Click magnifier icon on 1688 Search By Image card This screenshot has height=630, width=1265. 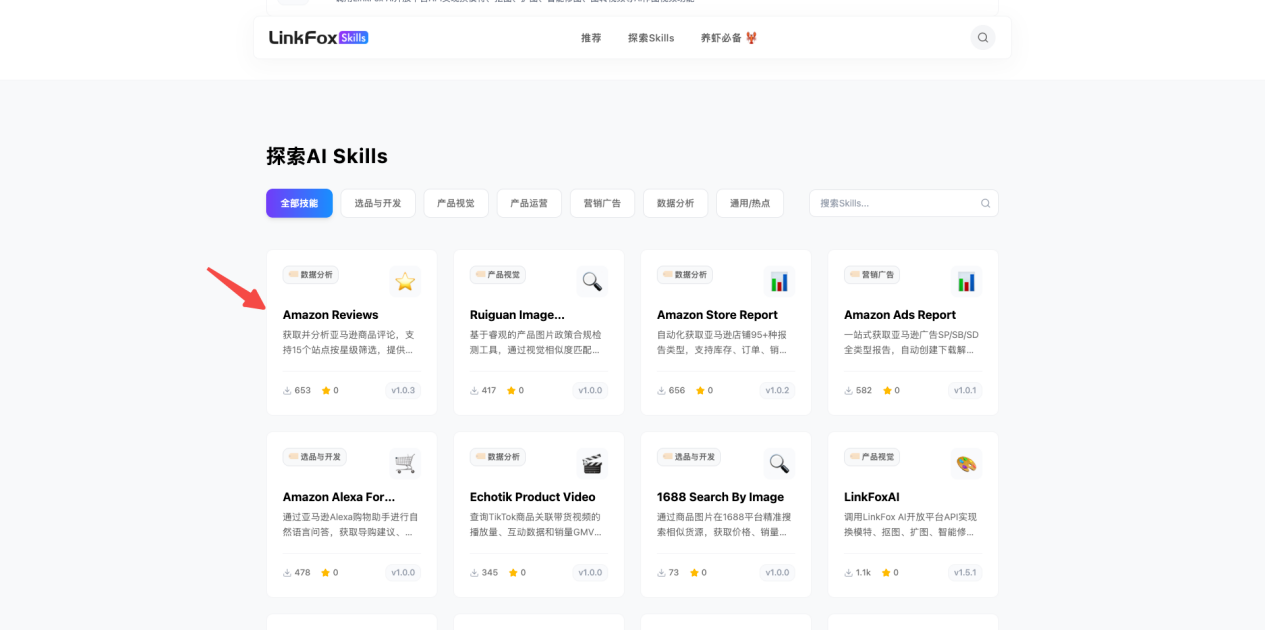[x=779, y=463]
